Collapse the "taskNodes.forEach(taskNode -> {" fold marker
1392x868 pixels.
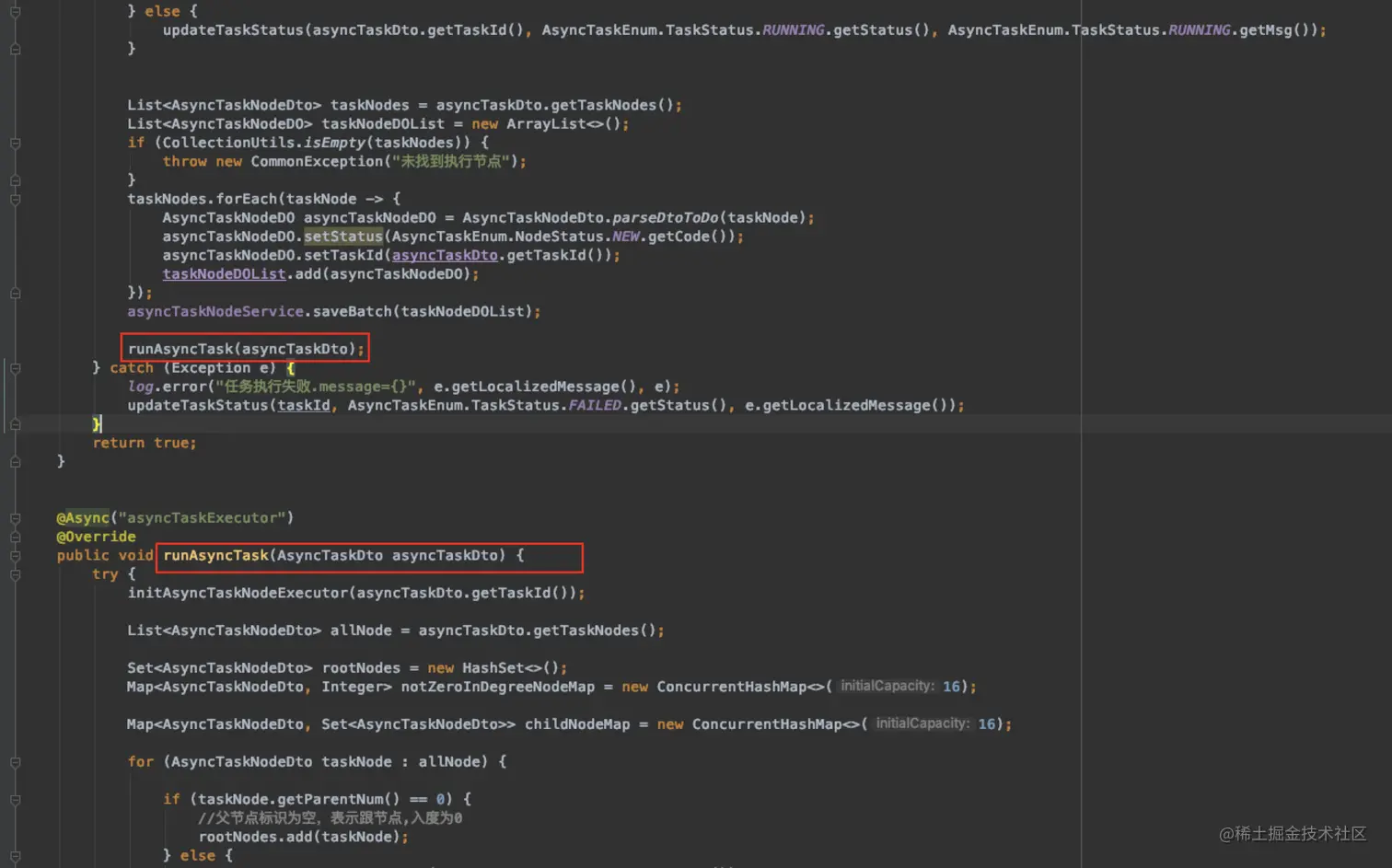click(16, 199)
